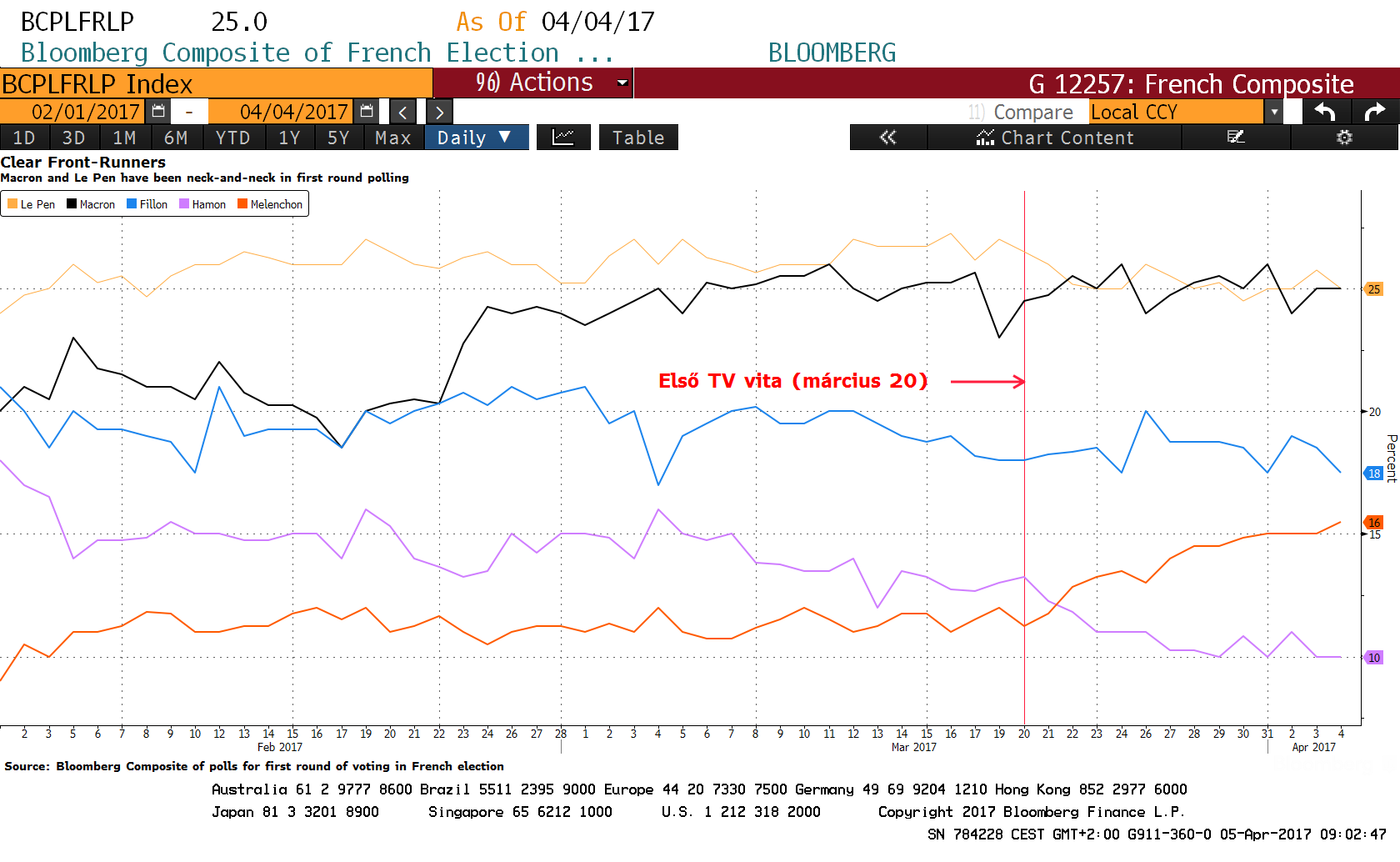This screenshot has height=862, width=1400.
Task: Select the YTD range tab
Action: coord(232,138)
